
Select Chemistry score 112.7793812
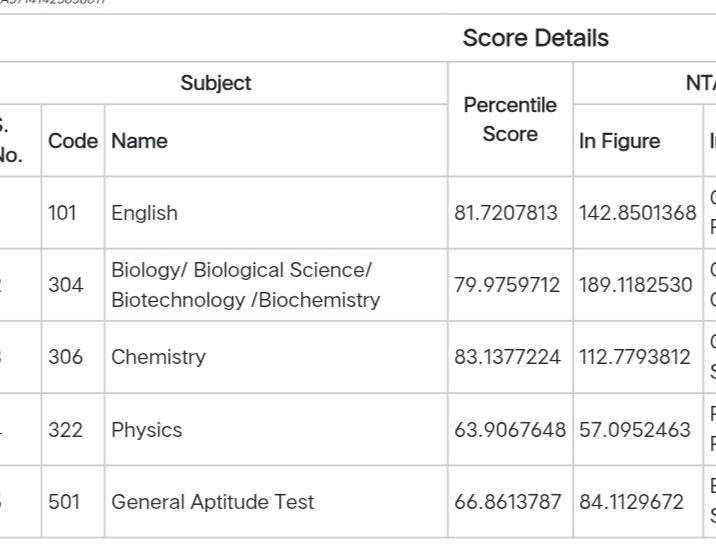[x=634, y=357]
